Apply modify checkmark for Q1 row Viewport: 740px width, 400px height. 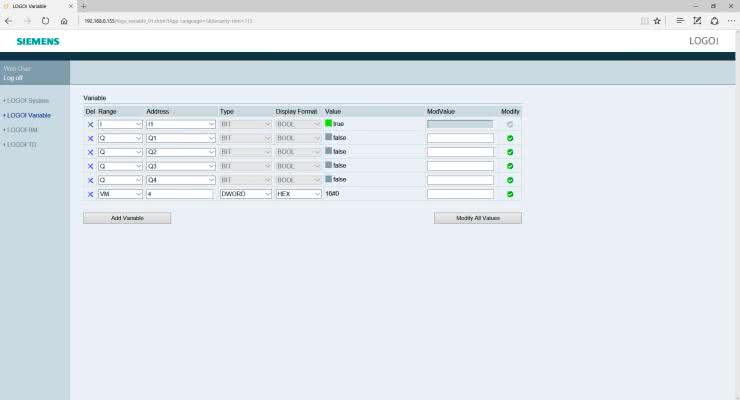pyautogui.click(x=510, y=138)
